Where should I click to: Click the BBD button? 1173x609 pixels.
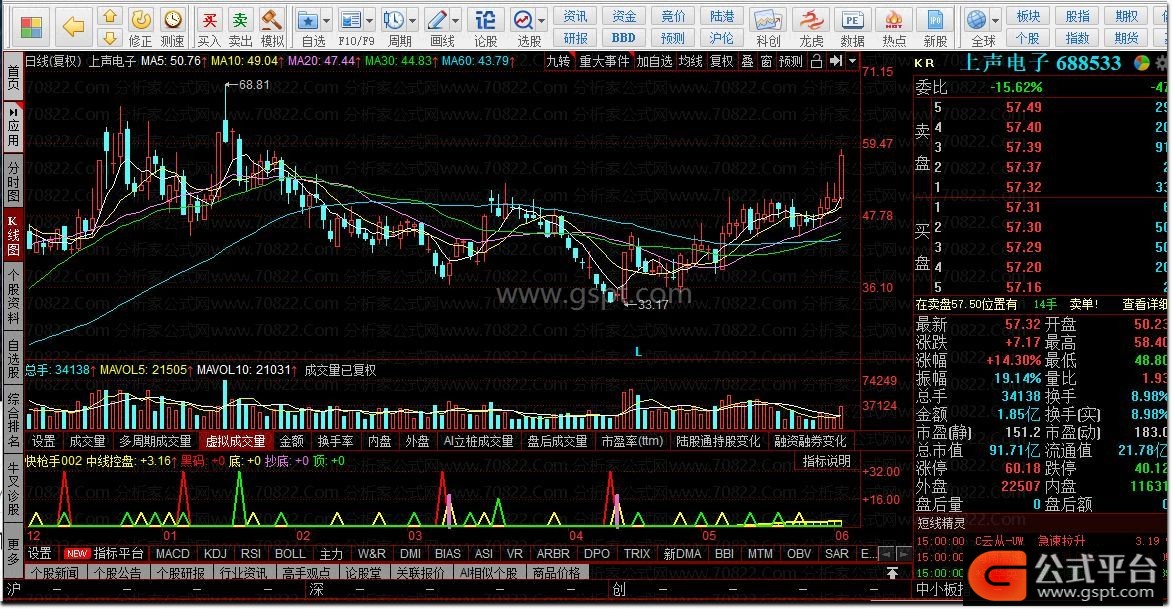tap(624, 37)
